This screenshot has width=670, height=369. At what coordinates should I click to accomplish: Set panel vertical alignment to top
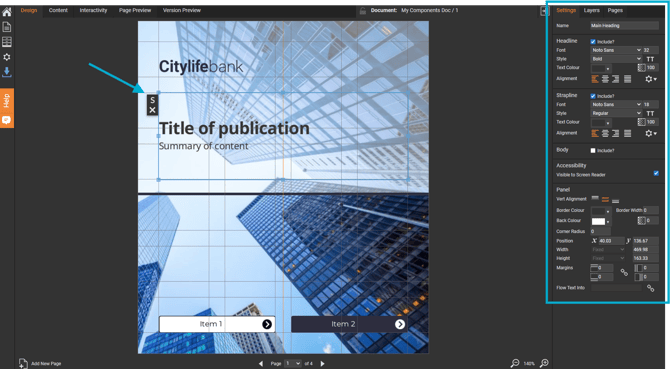[x=595, y=199]
